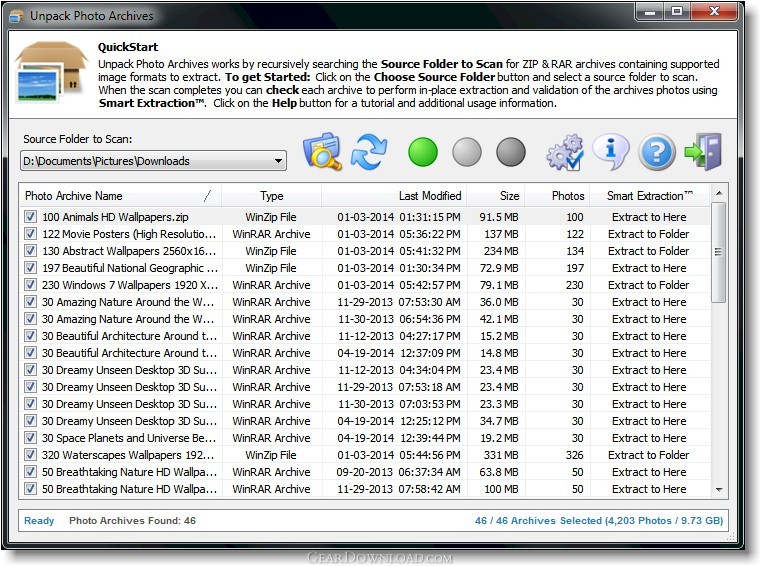Screen dimensions: 761x566
Task: Click the 326 photos count cell
Action: click(x=575, y=455)
